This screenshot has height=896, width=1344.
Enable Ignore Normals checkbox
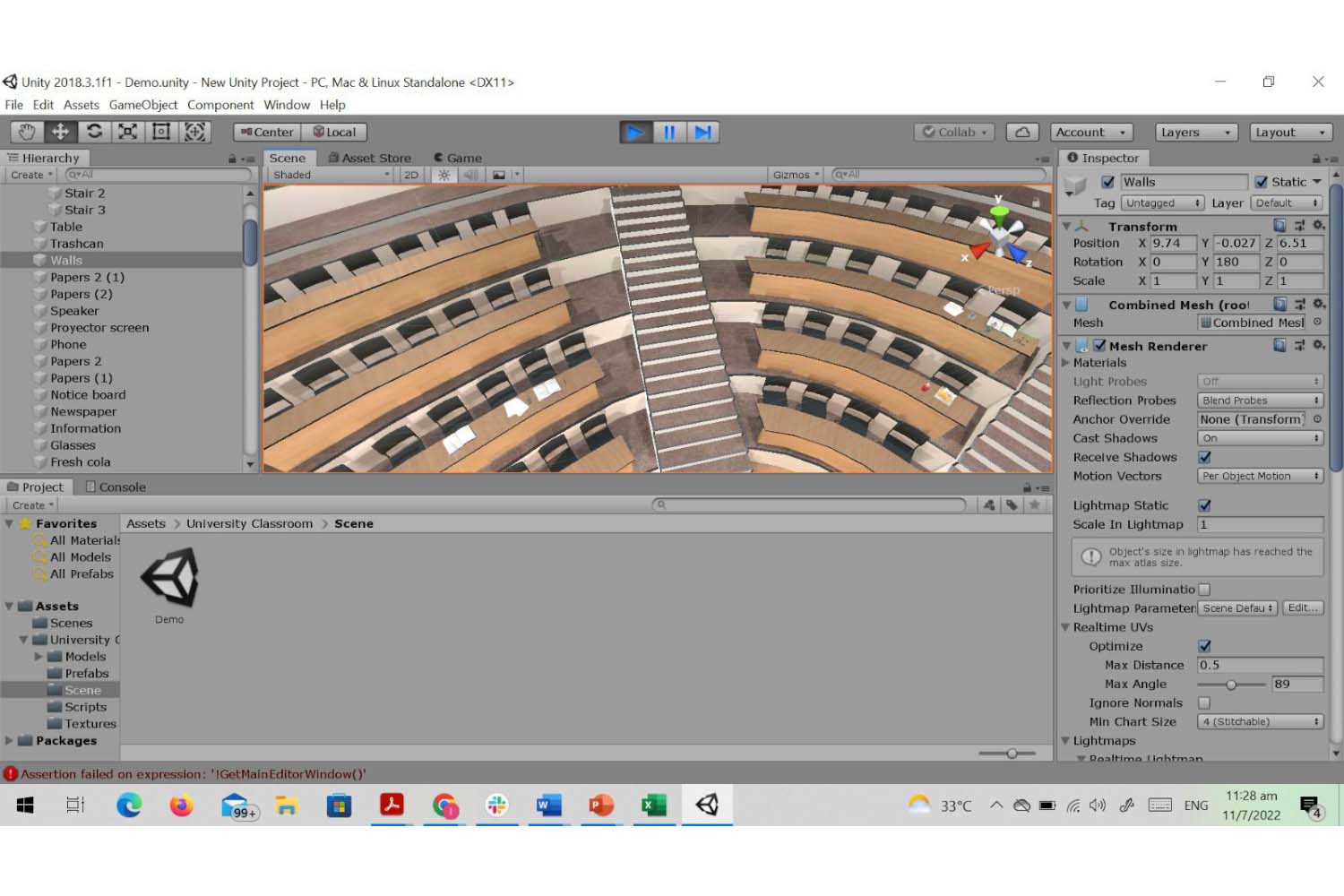point(1204,703)
